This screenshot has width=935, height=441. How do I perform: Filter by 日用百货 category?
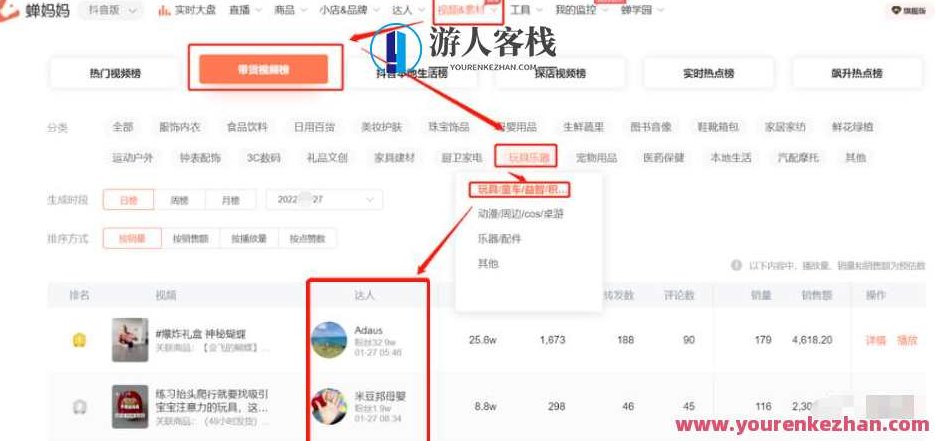(314, 127)
